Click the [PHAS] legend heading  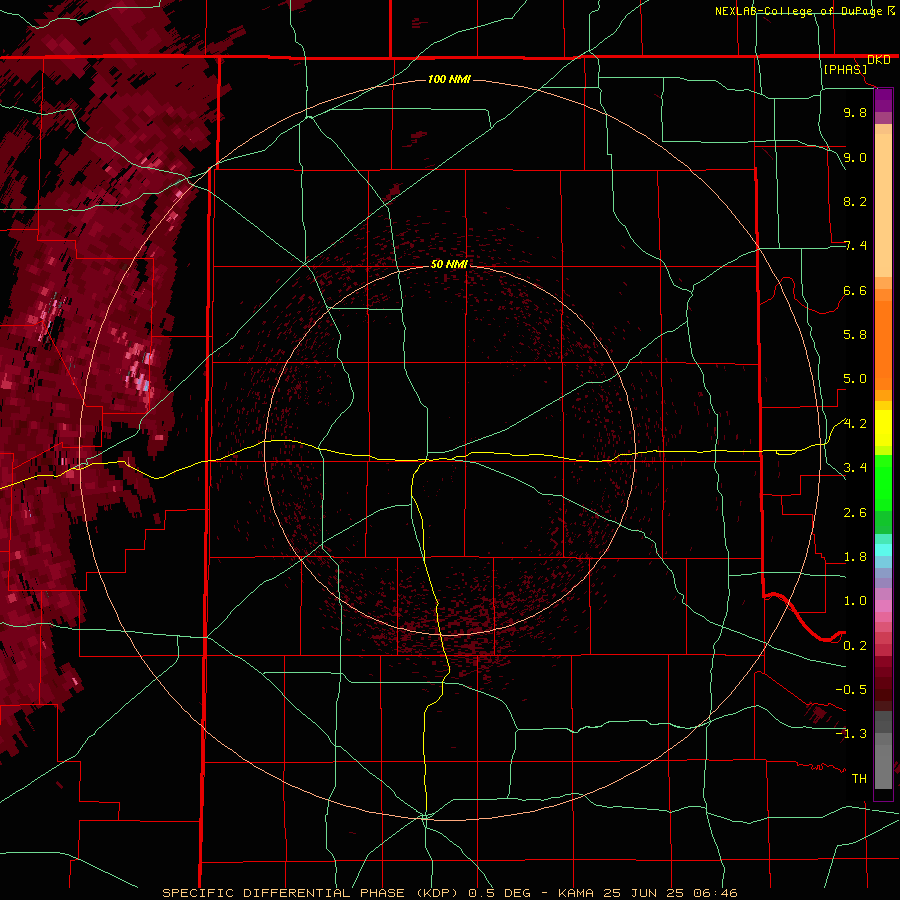845,70
